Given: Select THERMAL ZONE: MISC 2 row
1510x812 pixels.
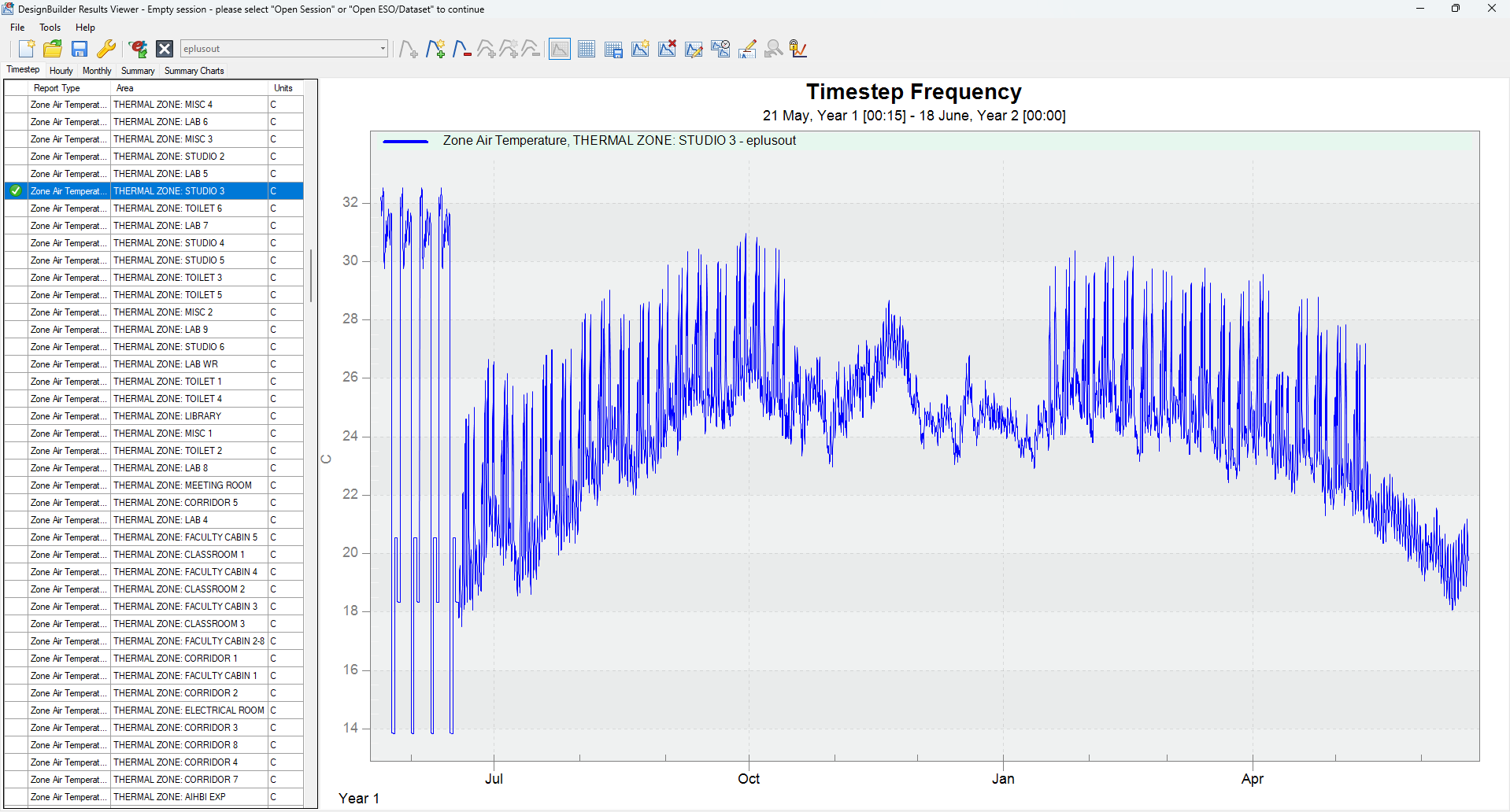Looking at the screenshot, I should tap(154, 312).
